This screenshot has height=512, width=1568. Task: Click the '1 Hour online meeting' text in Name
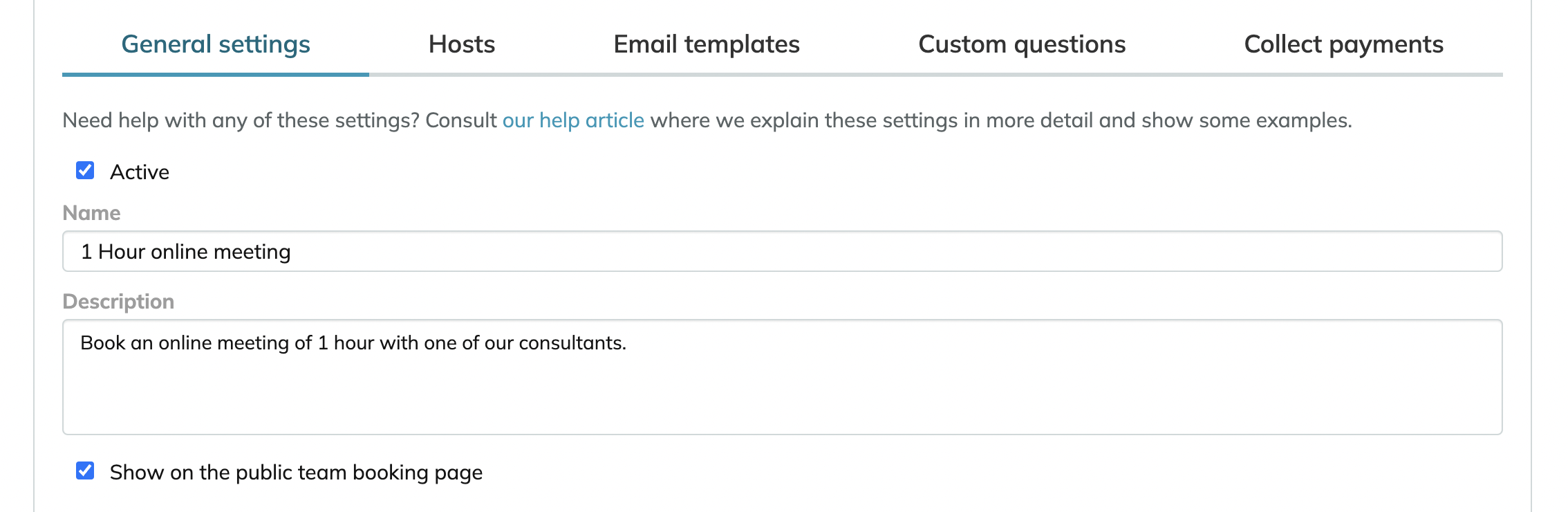pyautogui.click(x=185, y=252)
